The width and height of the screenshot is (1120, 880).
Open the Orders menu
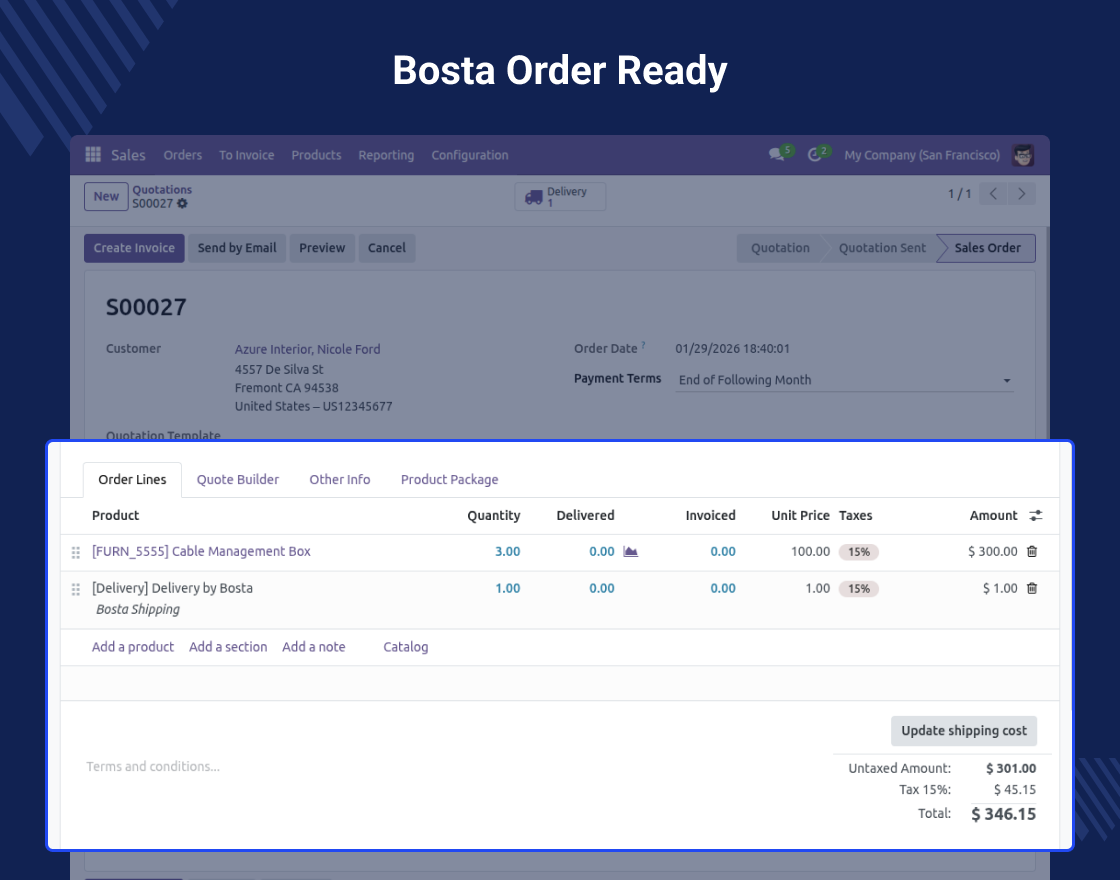(x=183, y=155)
